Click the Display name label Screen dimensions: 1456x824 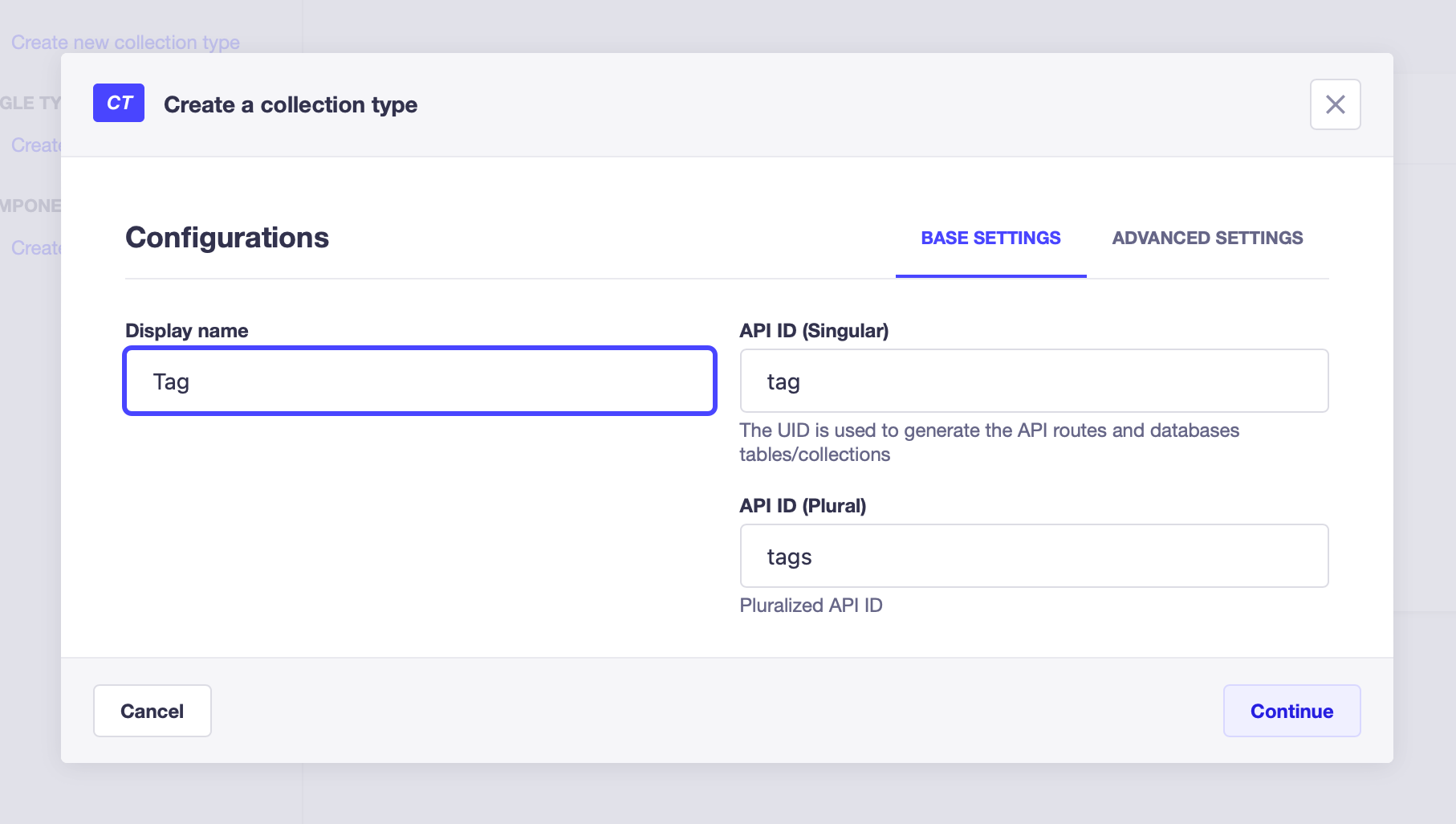tap(186, 331)
